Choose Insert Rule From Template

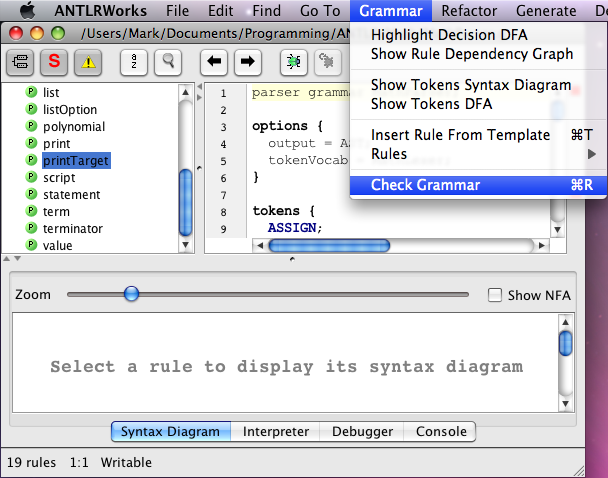click(478, 135)
